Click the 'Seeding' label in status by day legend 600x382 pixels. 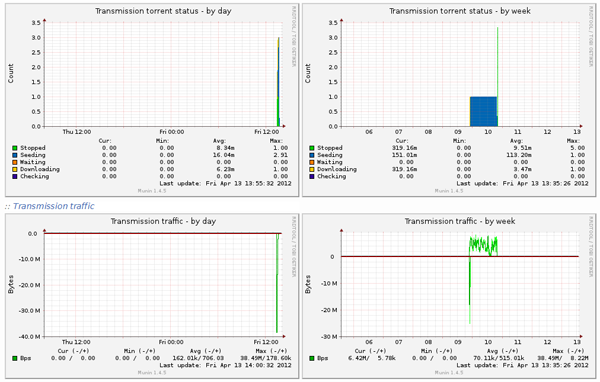coord(33,155)
